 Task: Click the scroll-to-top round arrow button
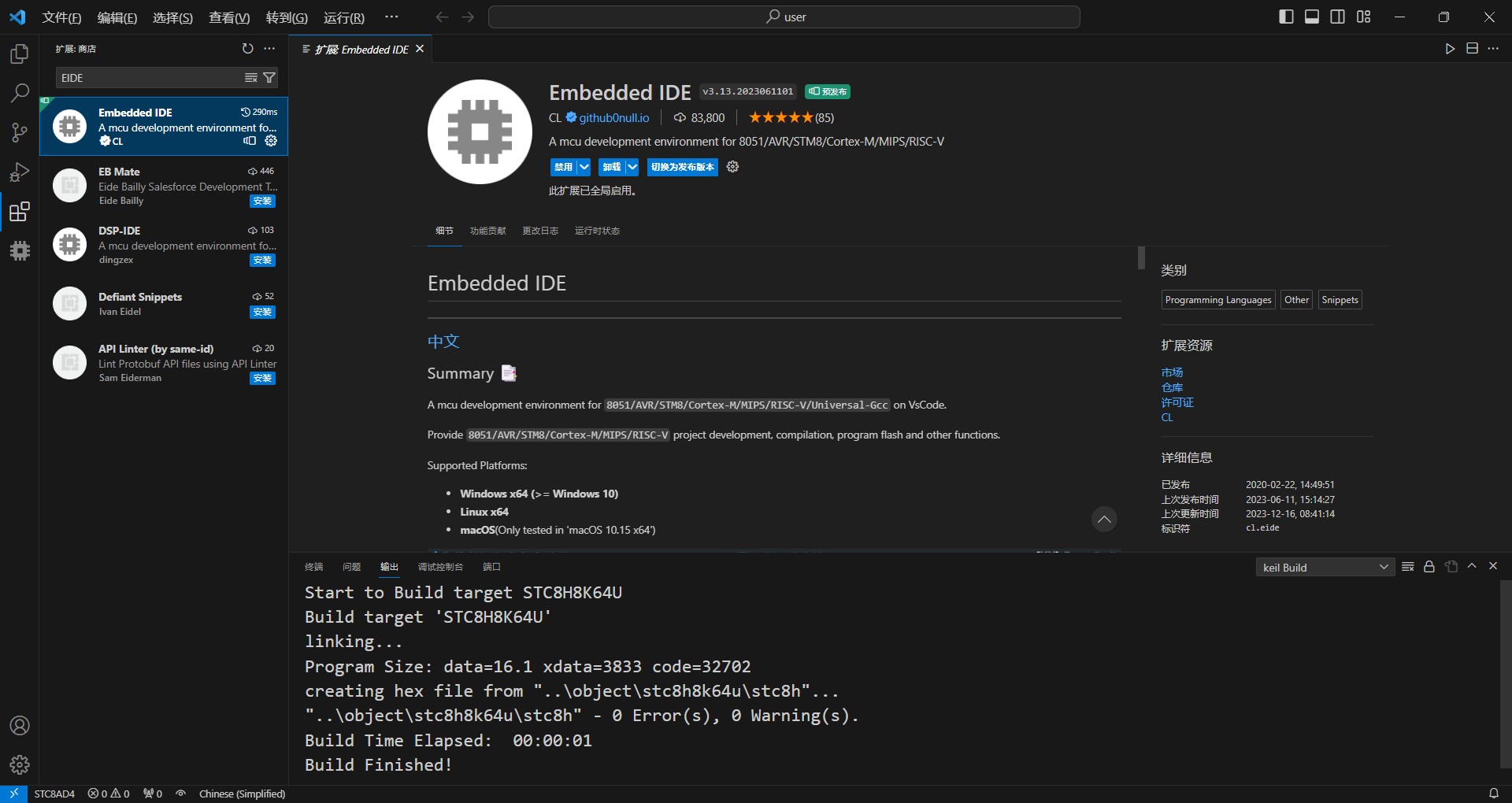click(x=1104, y=519)
